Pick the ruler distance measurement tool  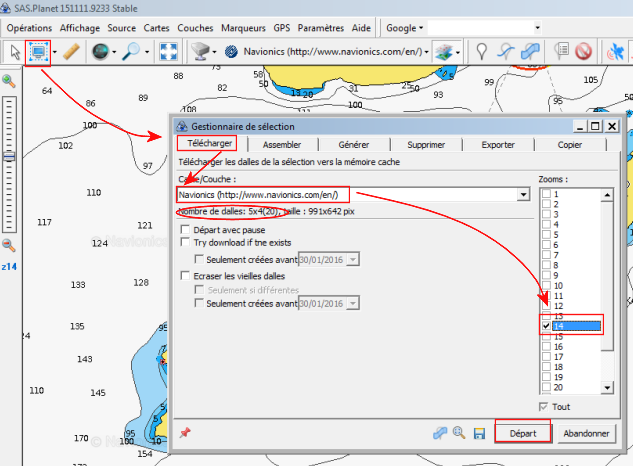(71, 52)
